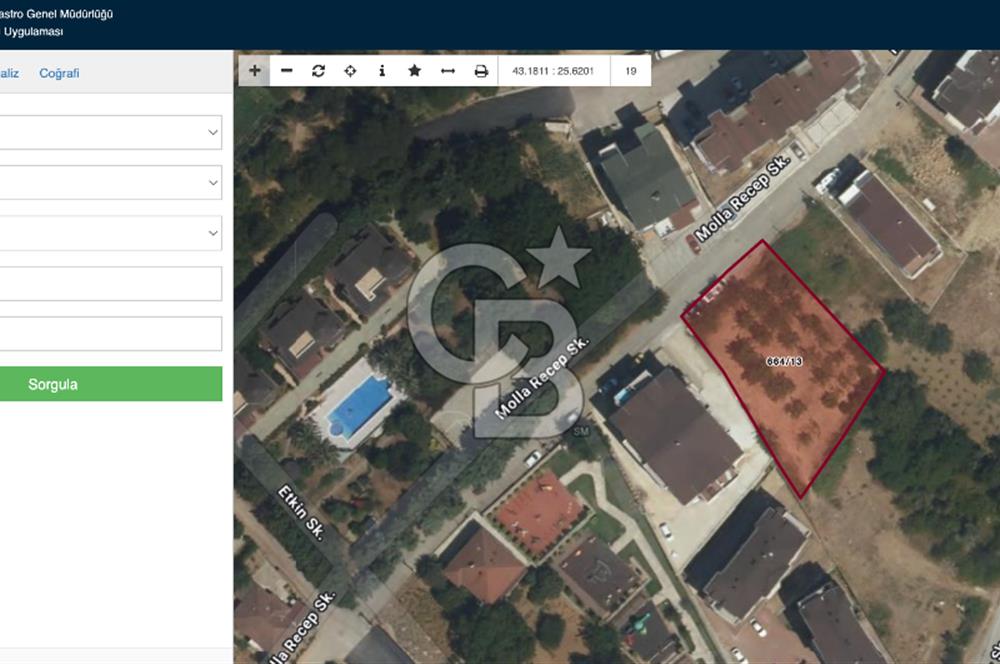Switch to the partially visible Analiz tab
Viewport: 1000px width, 664px height.
coord(9,73)
